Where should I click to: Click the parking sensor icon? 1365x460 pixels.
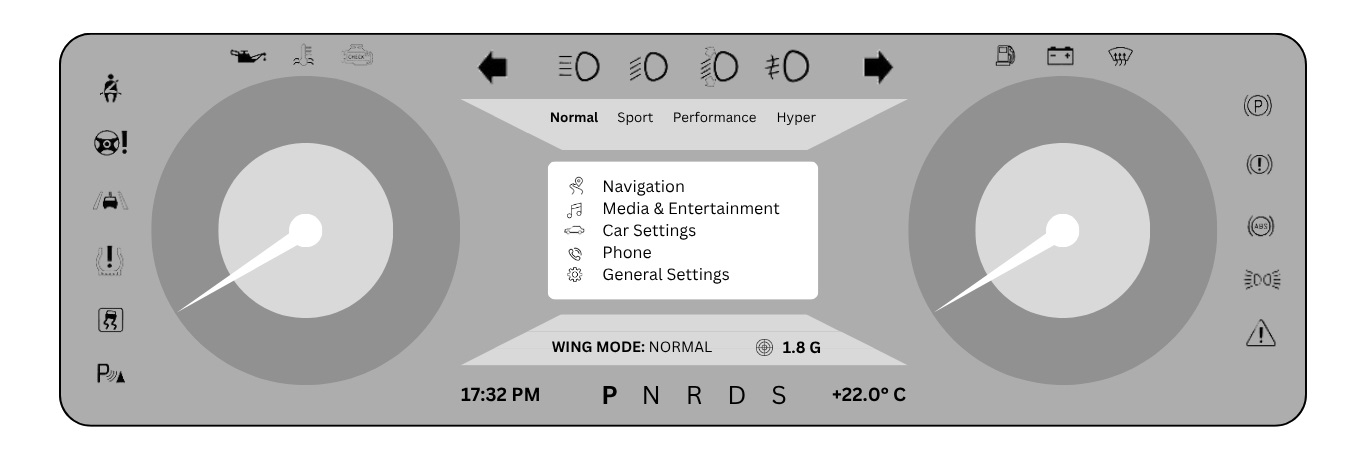point(111,375)
